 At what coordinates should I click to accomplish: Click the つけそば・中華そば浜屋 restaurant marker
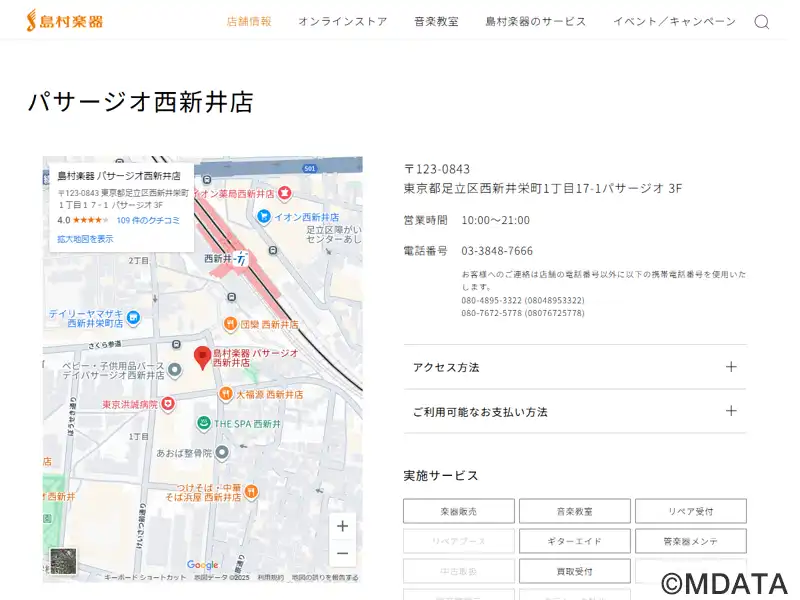251,491
